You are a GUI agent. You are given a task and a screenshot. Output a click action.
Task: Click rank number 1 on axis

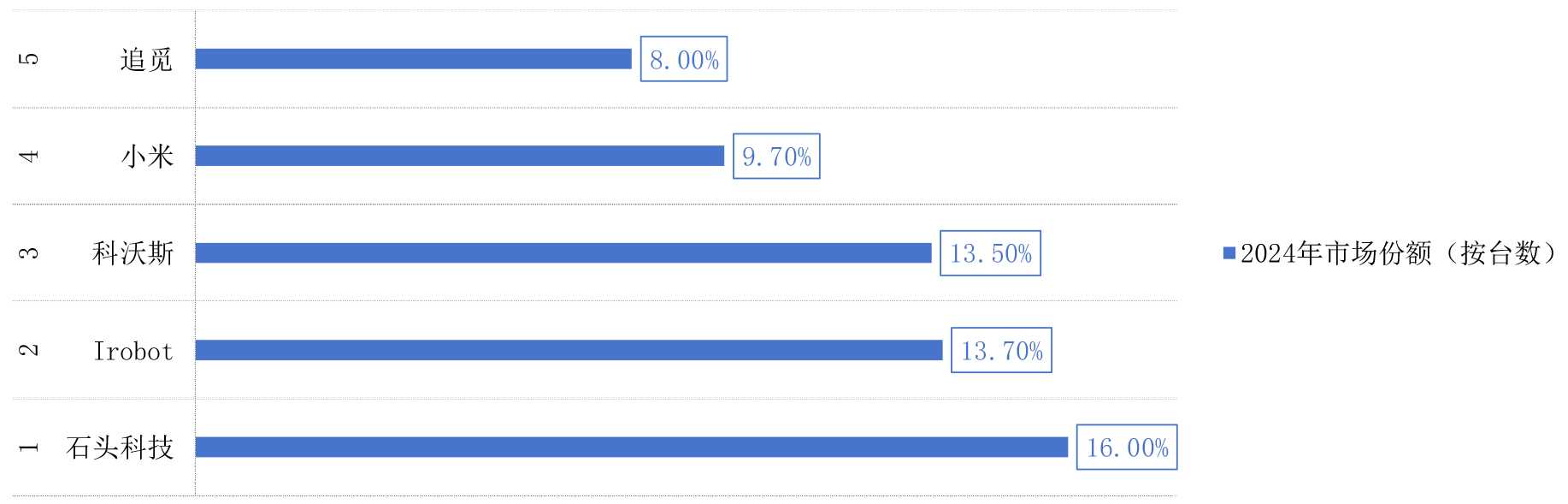pyautogui.click(x=29, y=448)
